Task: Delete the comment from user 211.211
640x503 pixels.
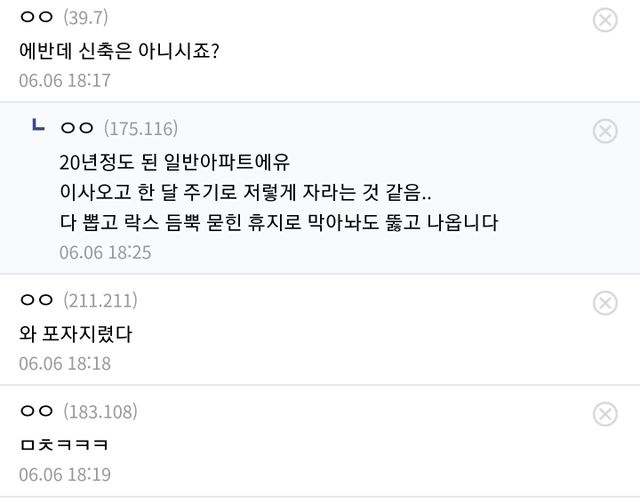Action: [605, 302]
